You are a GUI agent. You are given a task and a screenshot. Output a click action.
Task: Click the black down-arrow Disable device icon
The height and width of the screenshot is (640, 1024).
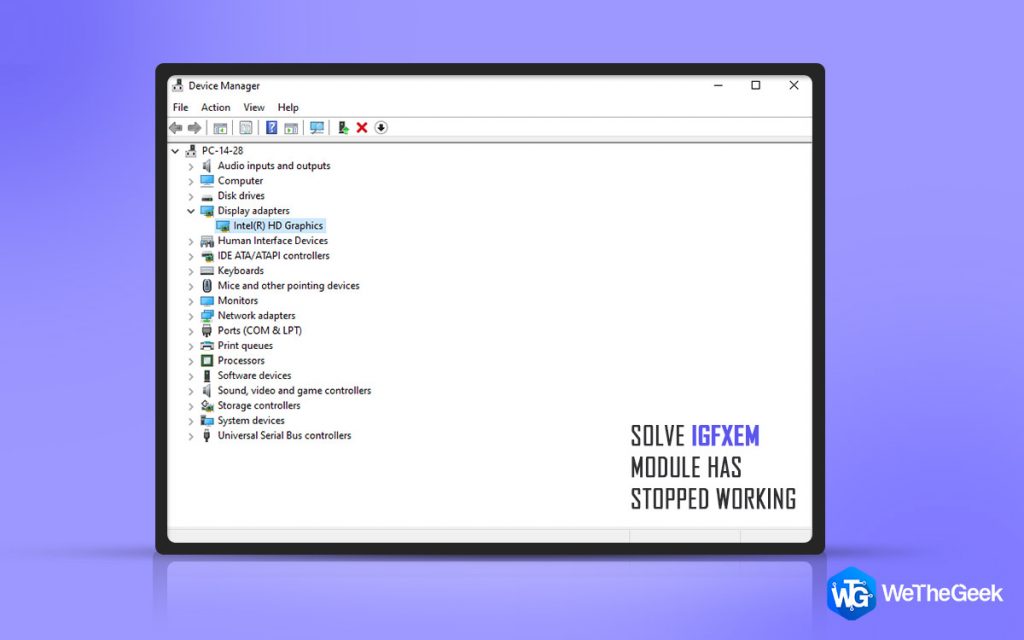pos(381,128)
